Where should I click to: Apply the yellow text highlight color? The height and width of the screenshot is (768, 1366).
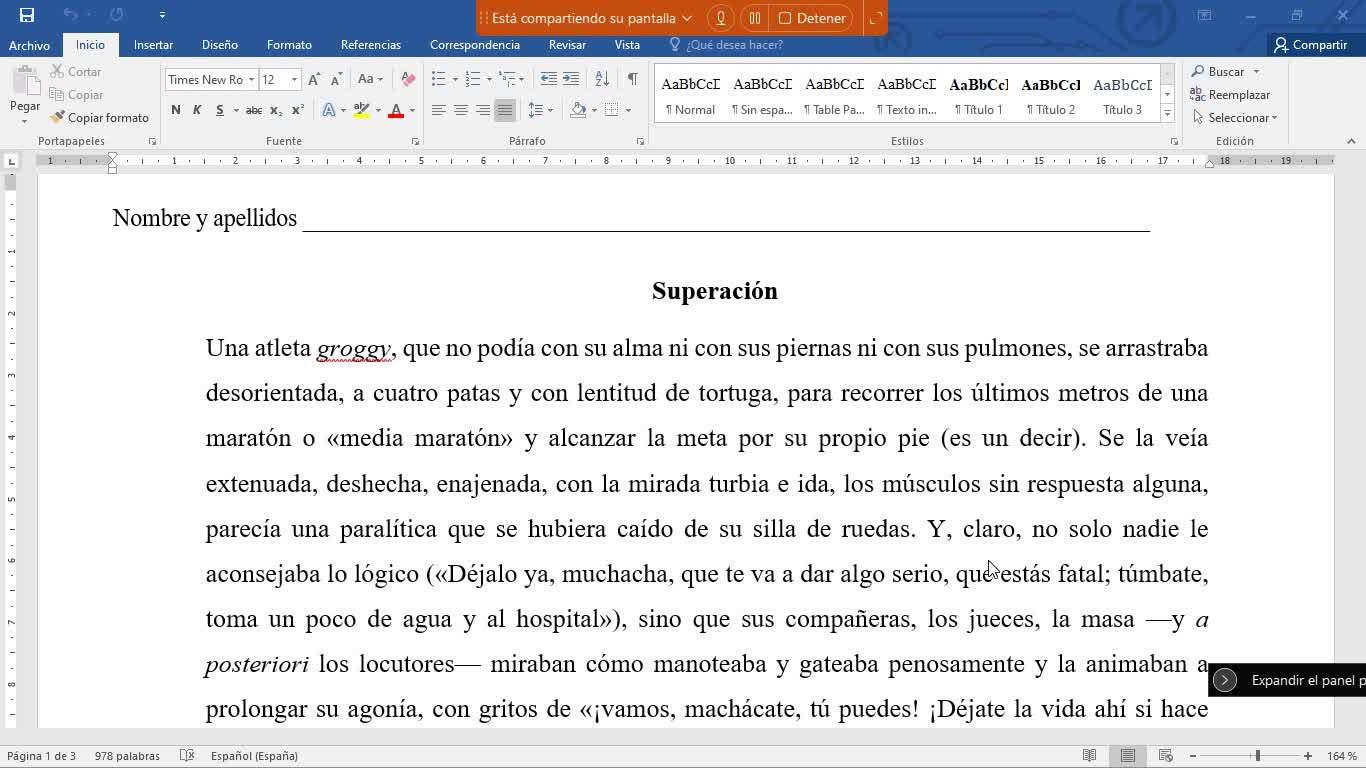click(x=362, y=110)
